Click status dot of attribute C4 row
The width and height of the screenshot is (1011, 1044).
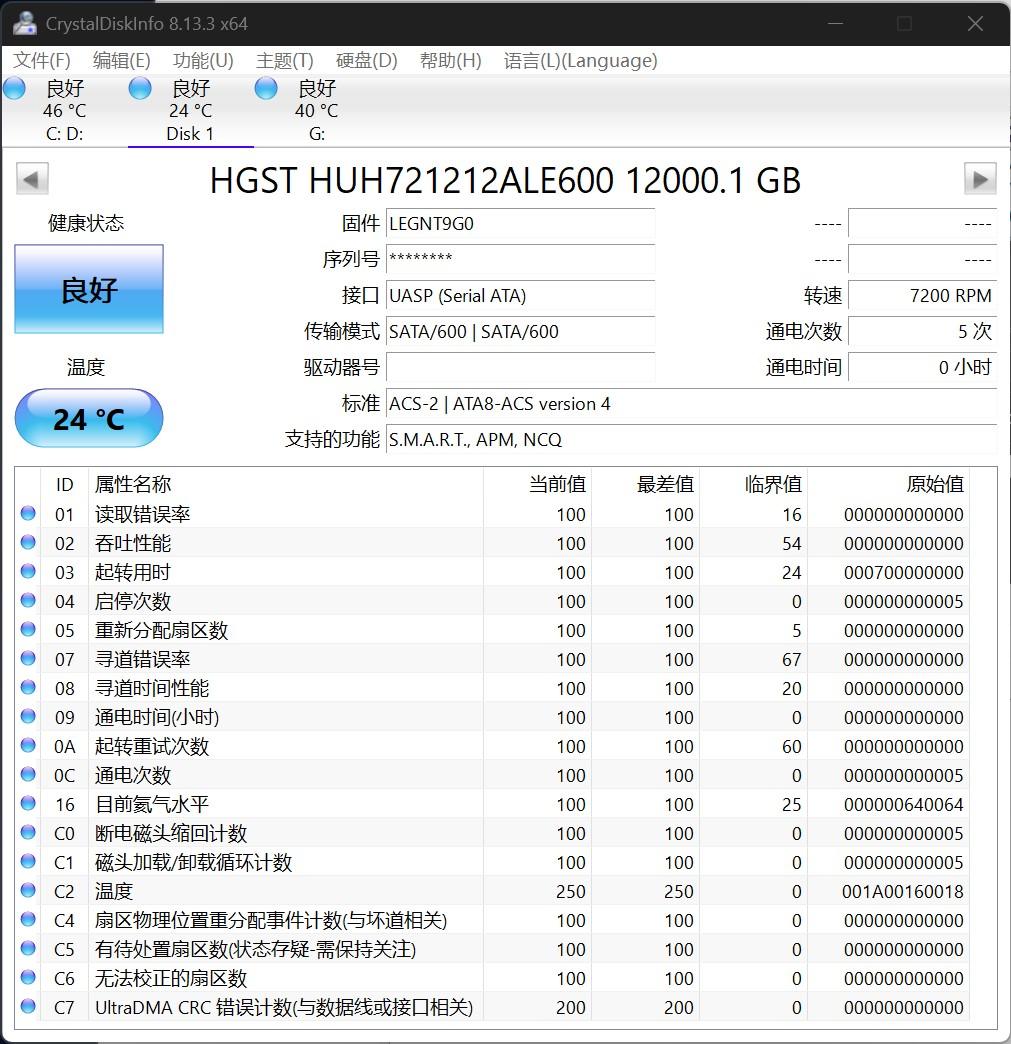click(28, 919)
